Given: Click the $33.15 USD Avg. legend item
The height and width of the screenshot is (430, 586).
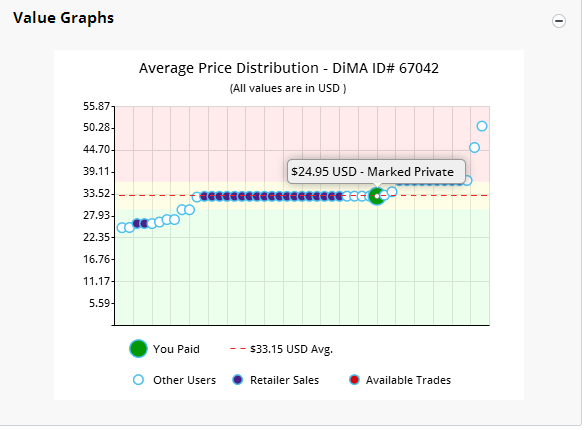Looking at the screenshot, I should coord(281,349).
